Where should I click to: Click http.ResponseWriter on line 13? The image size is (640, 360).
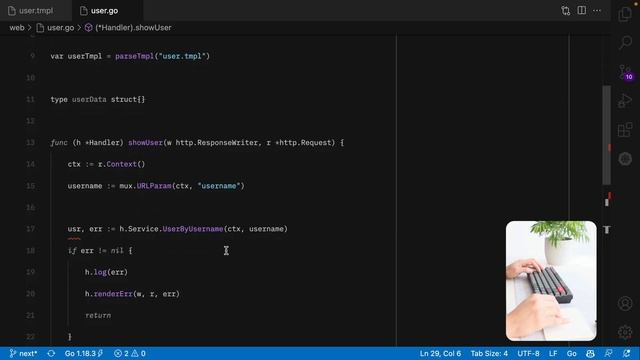tap(217, 143)
